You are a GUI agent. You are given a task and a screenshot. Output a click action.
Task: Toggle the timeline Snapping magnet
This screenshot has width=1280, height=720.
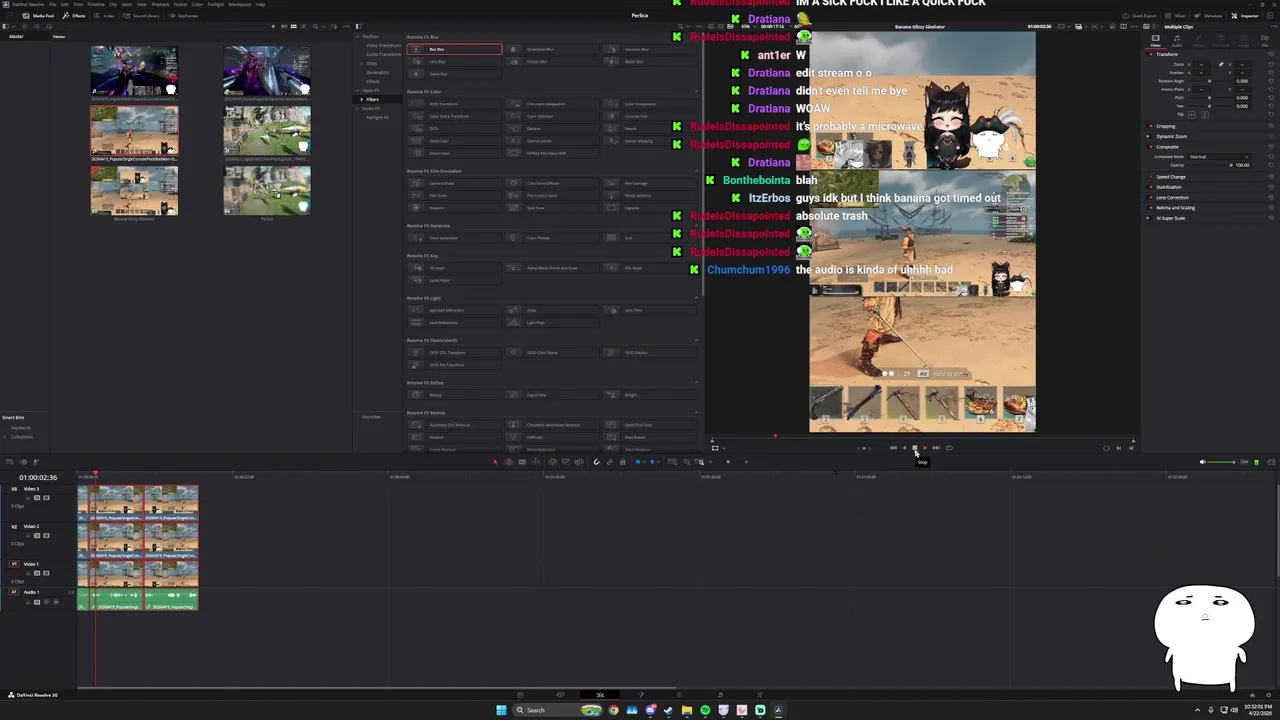tap(597, 462)
